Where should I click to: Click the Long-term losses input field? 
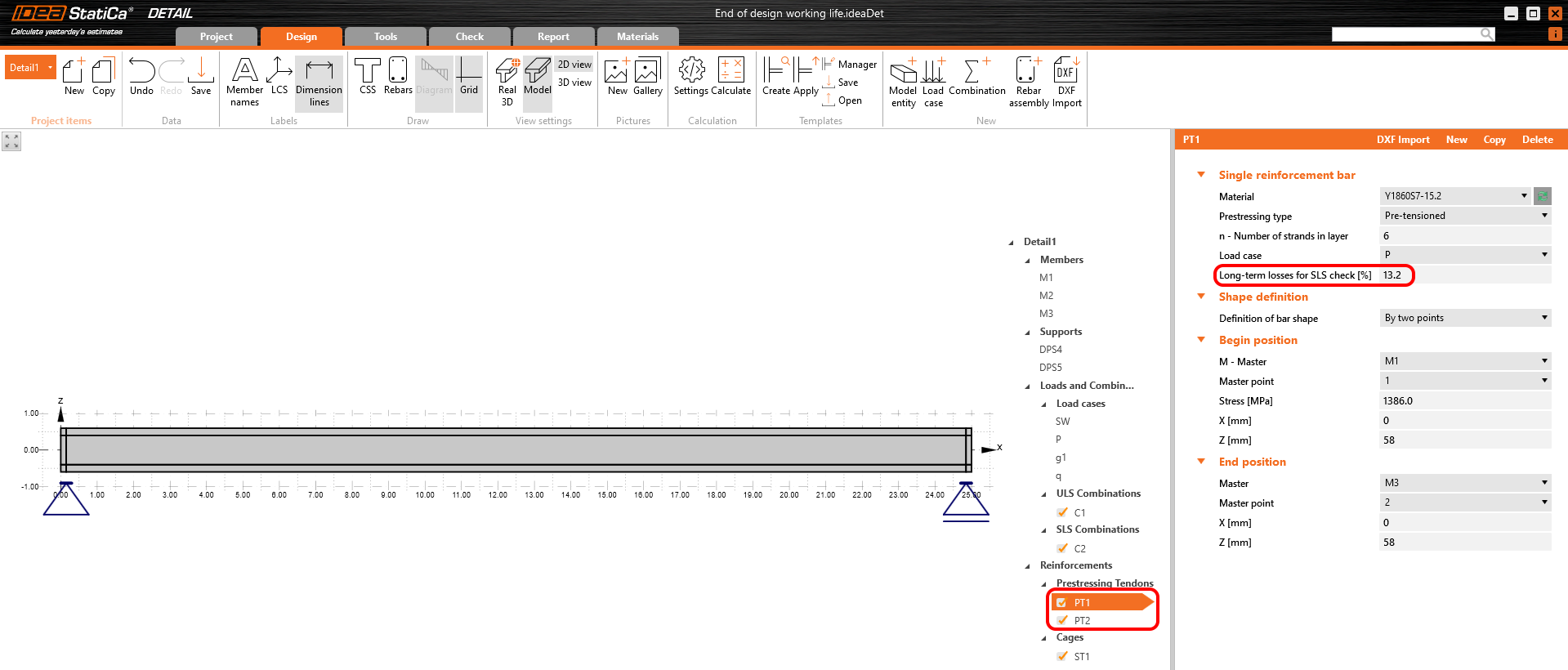tap(1463, 275)
